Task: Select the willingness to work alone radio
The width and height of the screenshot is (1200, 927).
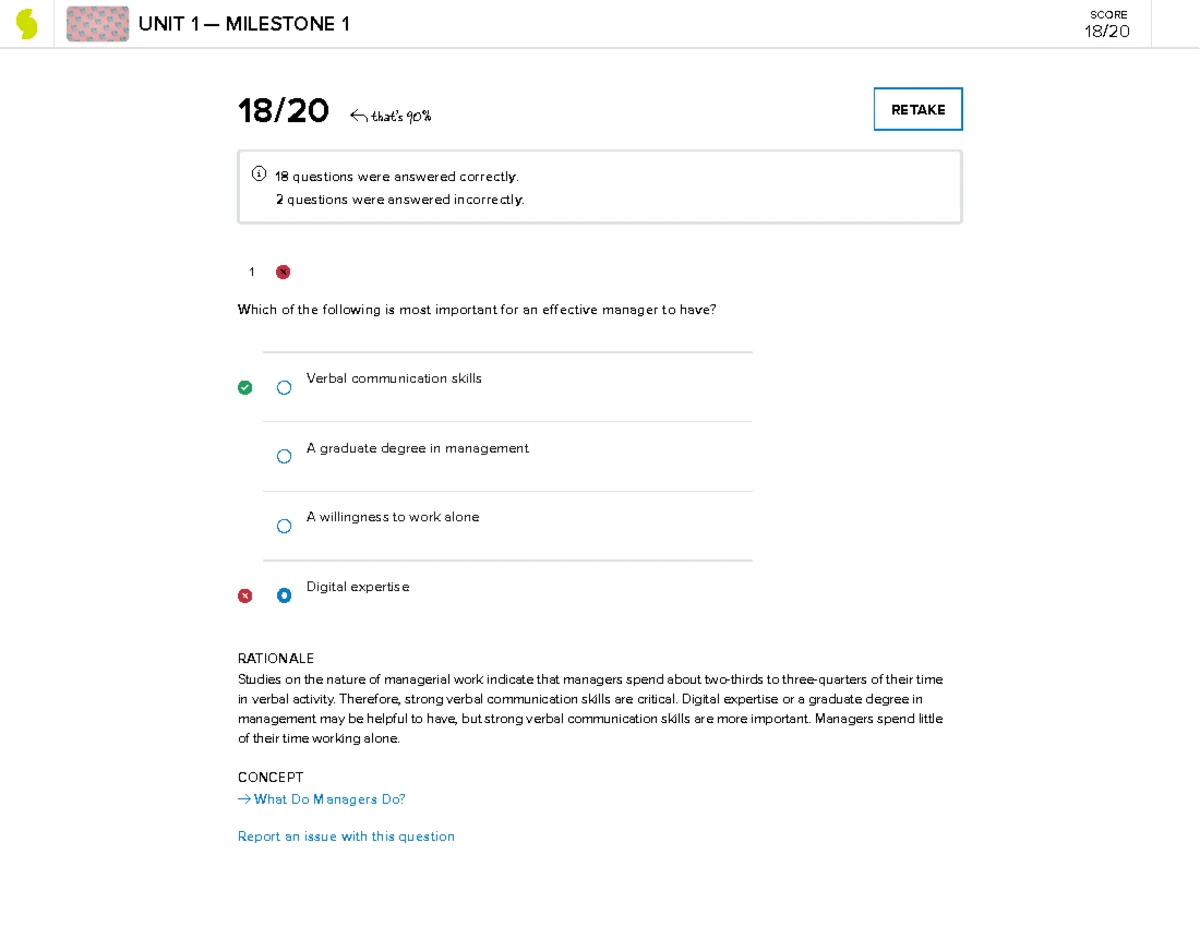Action: click(284, 526)
